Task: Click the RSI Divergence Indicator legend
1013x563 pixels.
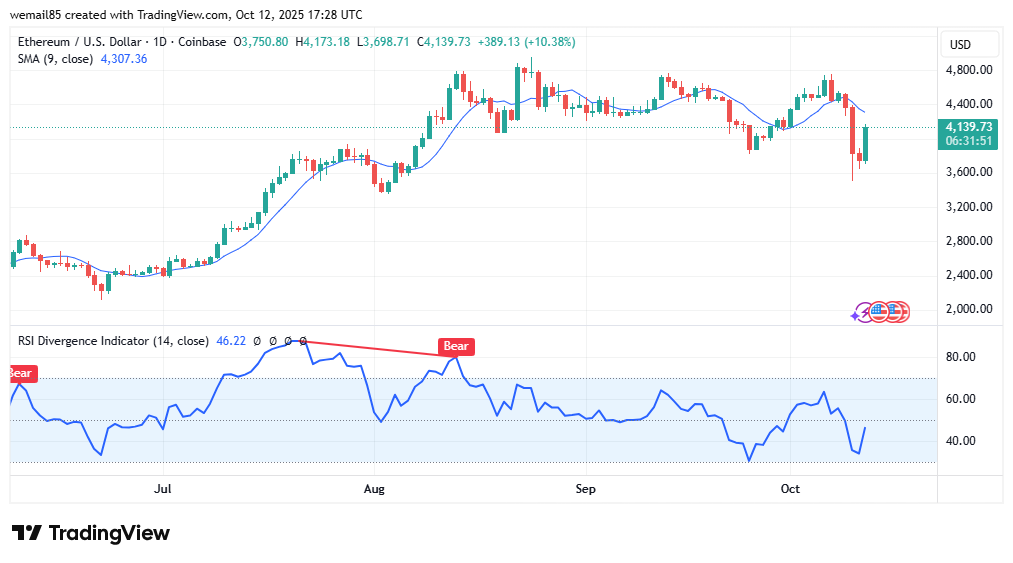Action: (113, 341)
